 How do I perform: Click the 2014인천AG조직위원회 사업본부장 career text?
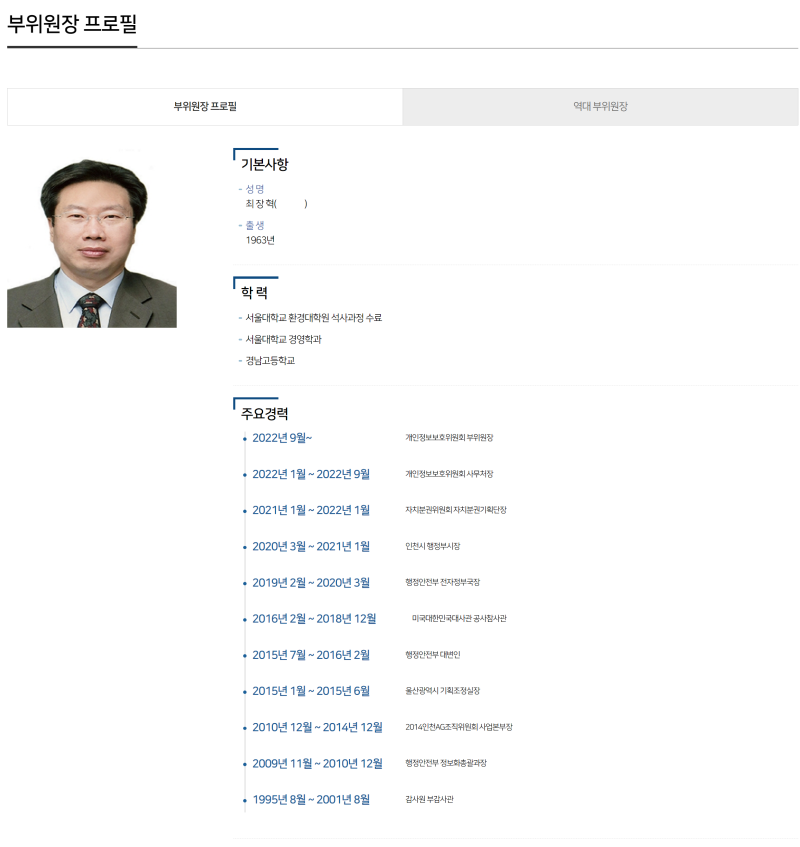pos(458,727)
